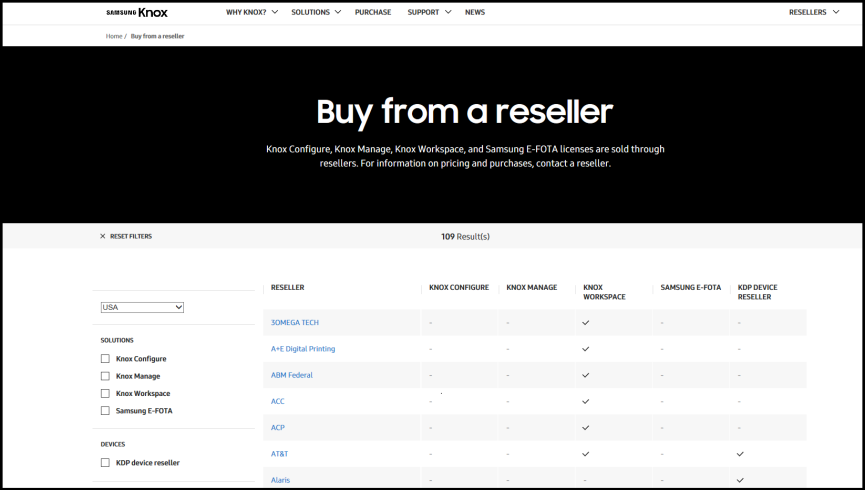Open the AT&T reseller link
Screen dimensions: 865x490
coord(279,454)
